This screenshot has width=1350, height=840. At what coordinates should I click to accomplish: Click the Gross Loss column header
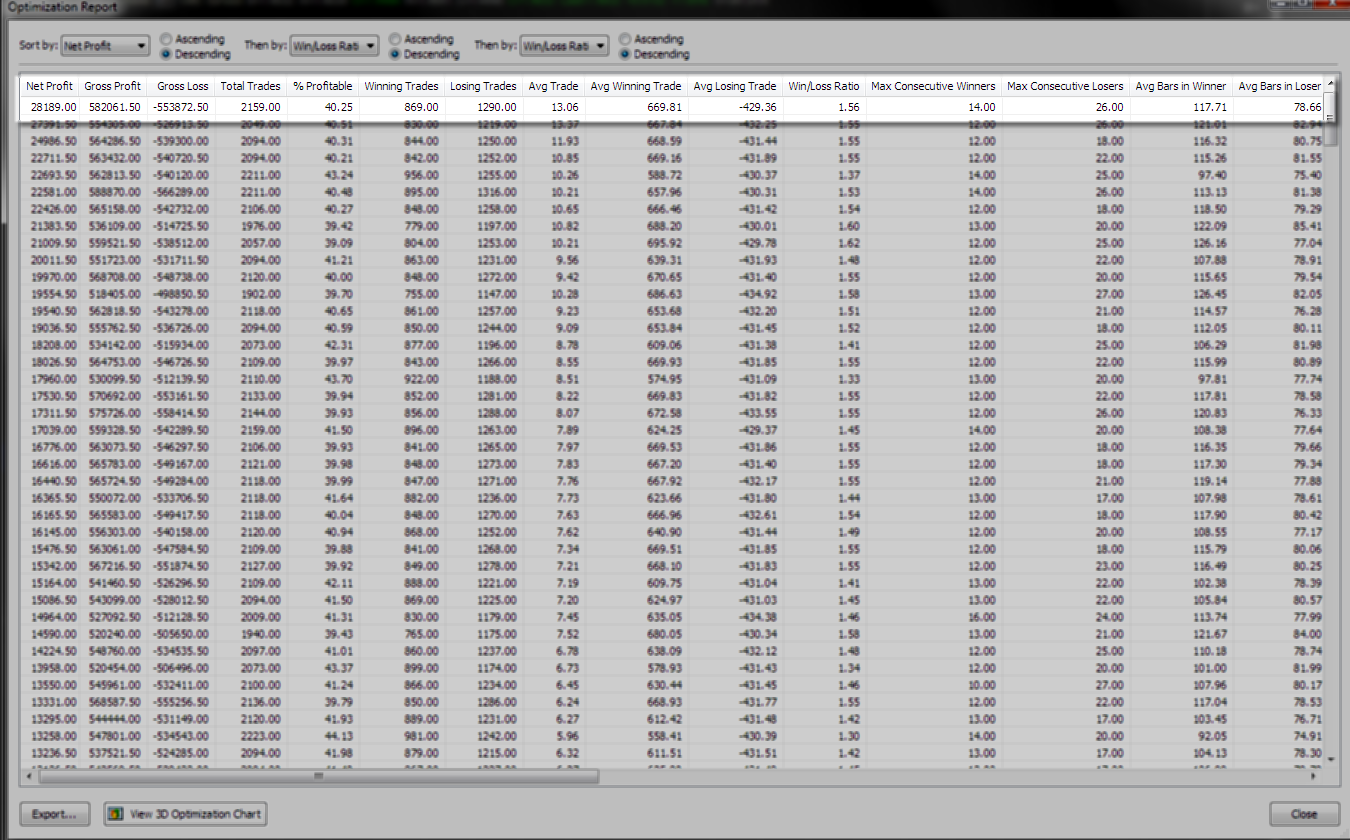point(182,86)
